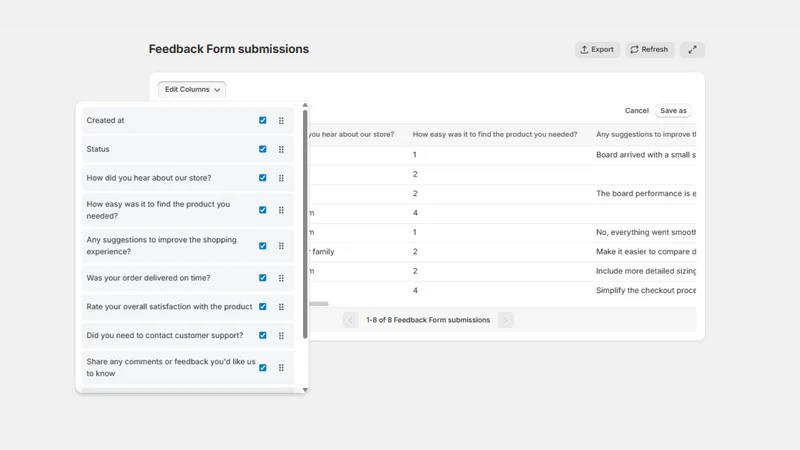Toggle 'How easy was it to find' checkbox
Viewport: 800px width, 450px height.
(263, 210)
